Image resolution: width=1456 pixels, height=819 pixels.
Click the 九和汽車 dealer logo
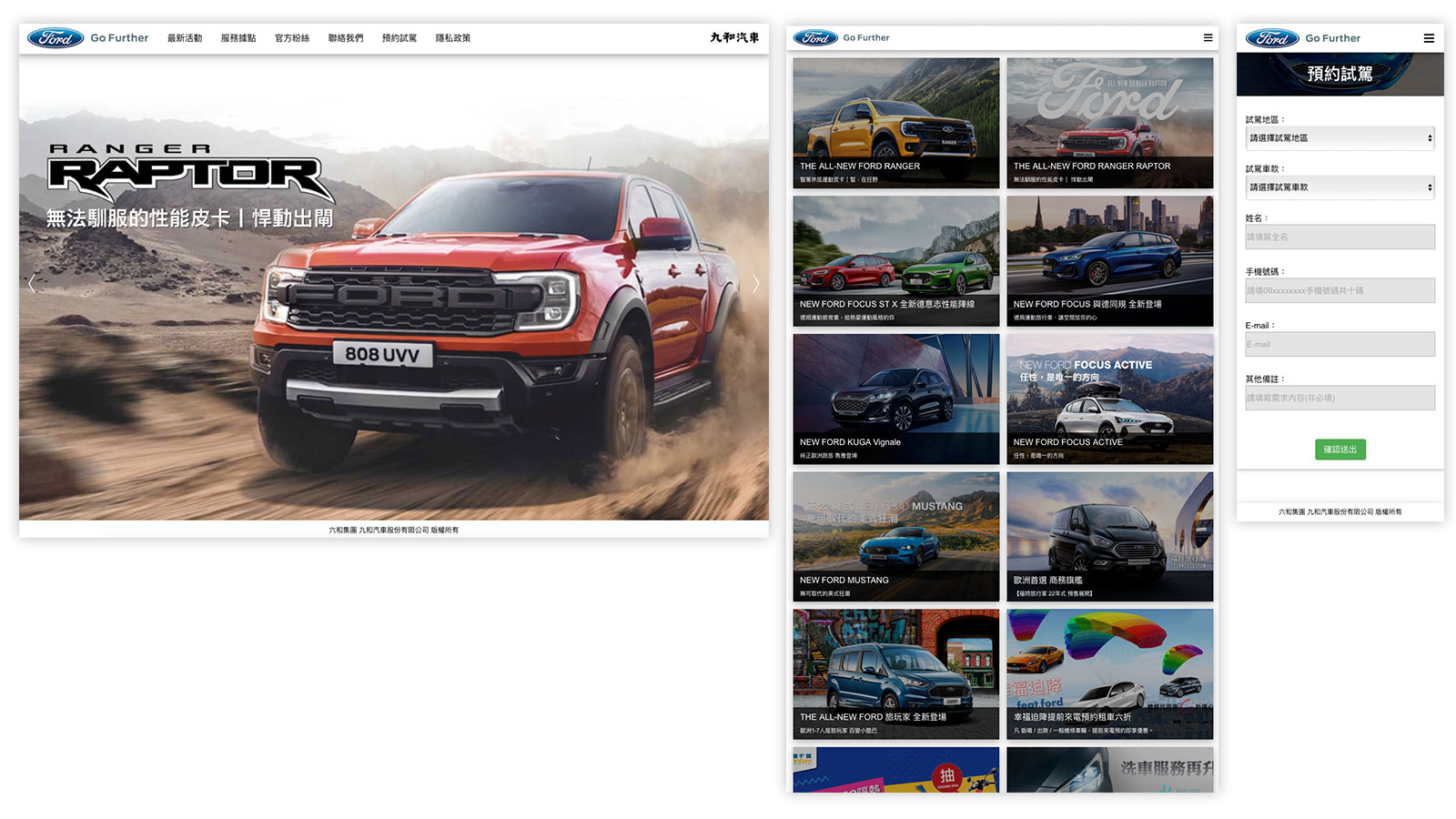click(734, 38)
